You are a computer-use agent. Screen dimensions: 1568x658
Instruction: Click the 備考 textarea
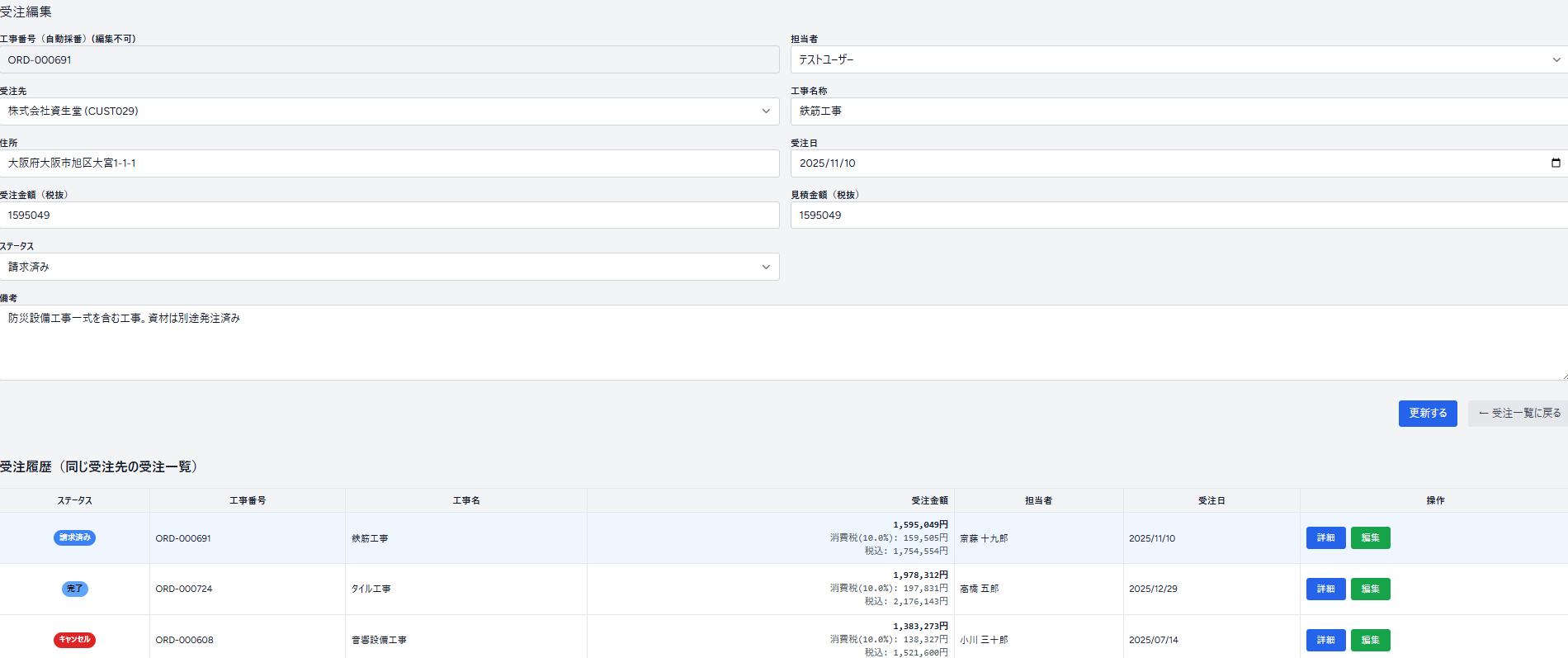[x=784, y=343]
